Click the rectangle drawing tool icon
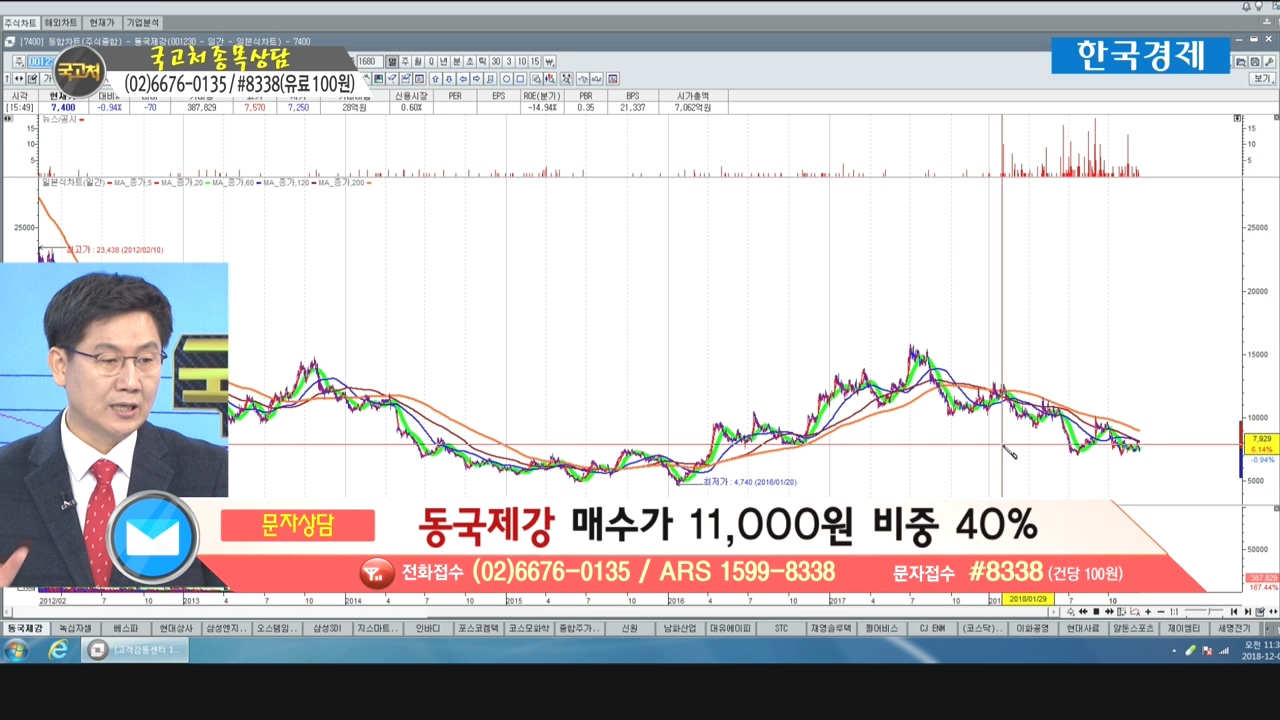Screen dimensions: 1280x720 point(520,79)
